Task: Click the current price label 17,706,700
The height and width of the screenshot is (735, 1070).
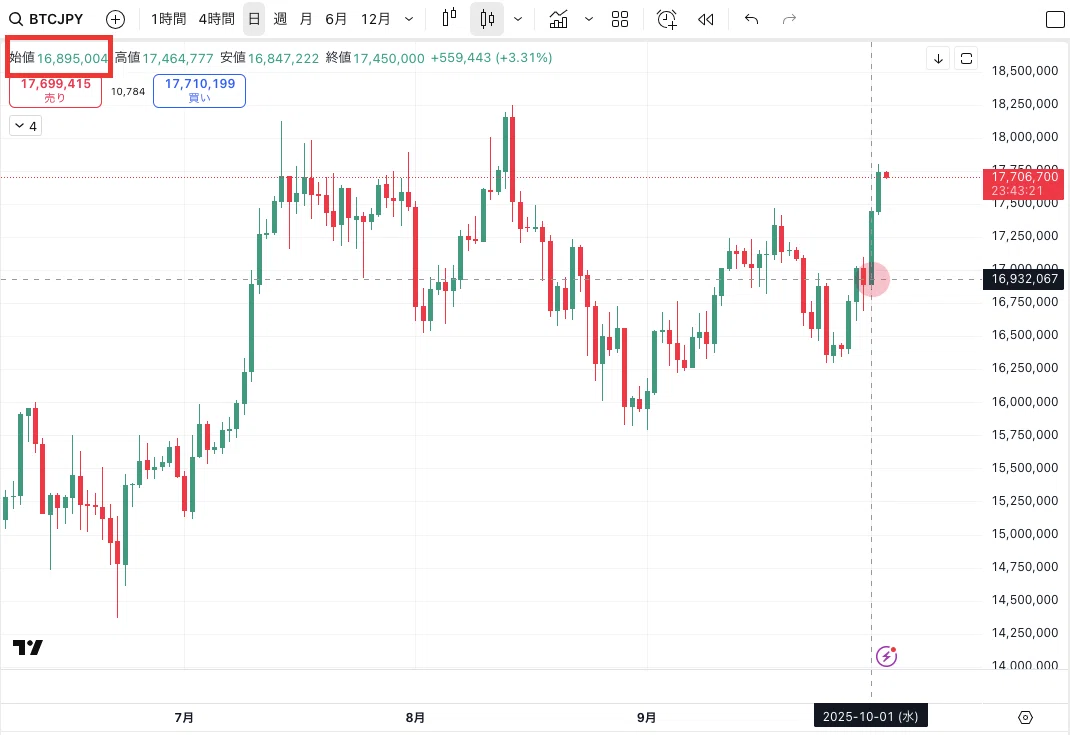Action: click(1023, 184)
